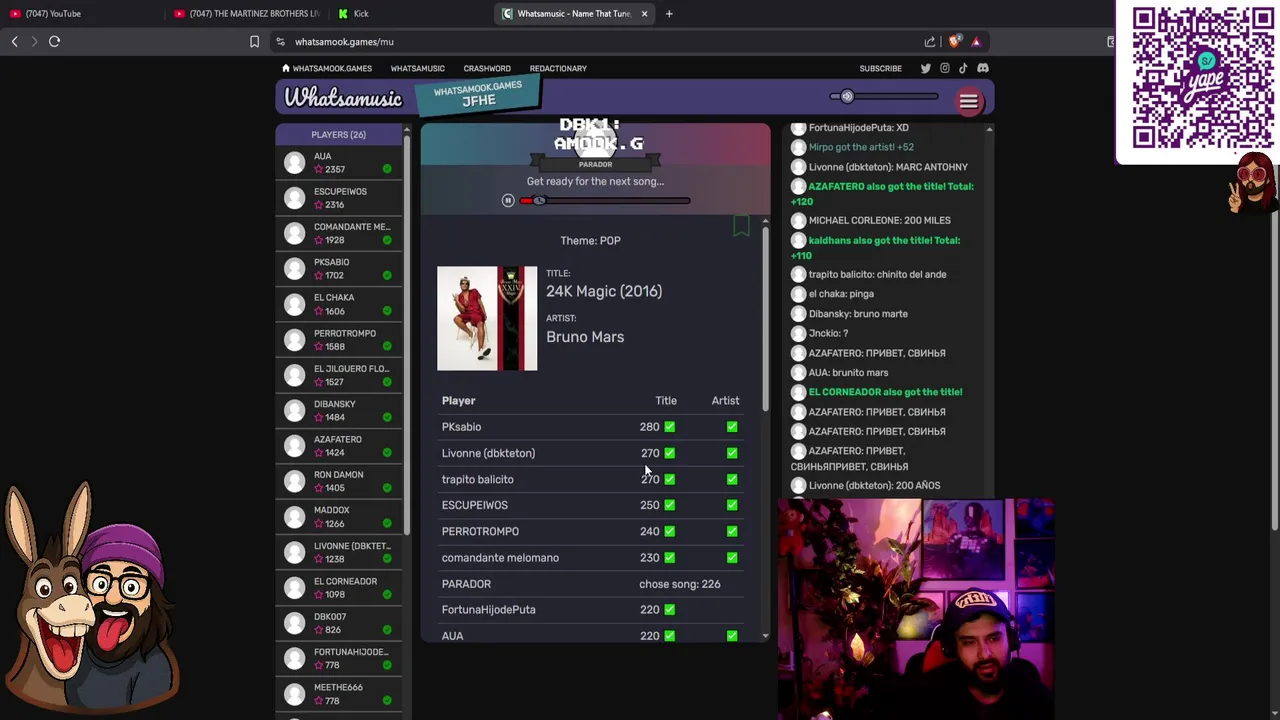1280x720 pixels.
Task: Open the TikTok link icon
Action: 963,69
